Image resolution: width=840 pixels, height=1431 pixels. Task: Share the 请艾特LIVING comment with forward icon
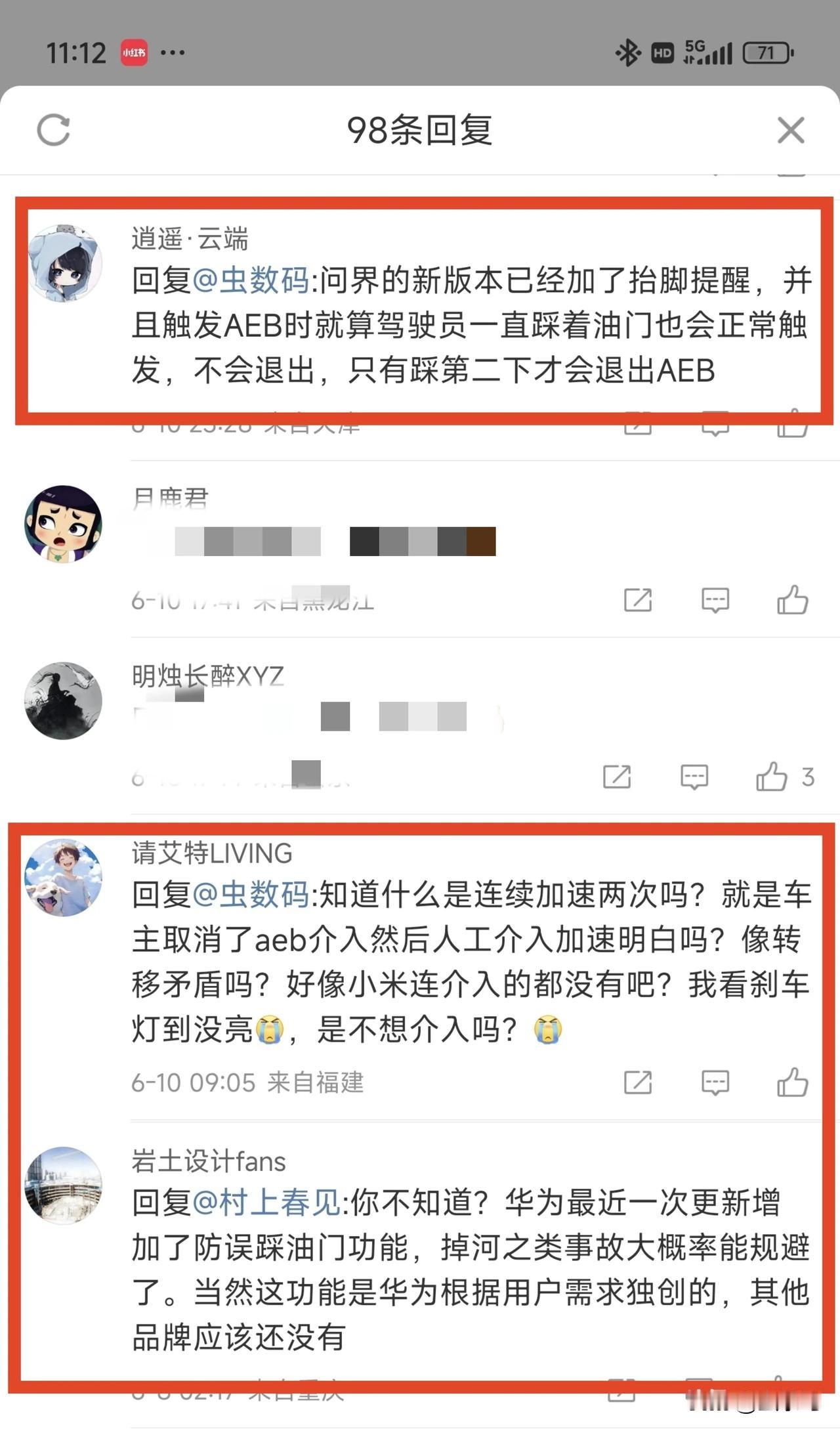[637, 1082]
